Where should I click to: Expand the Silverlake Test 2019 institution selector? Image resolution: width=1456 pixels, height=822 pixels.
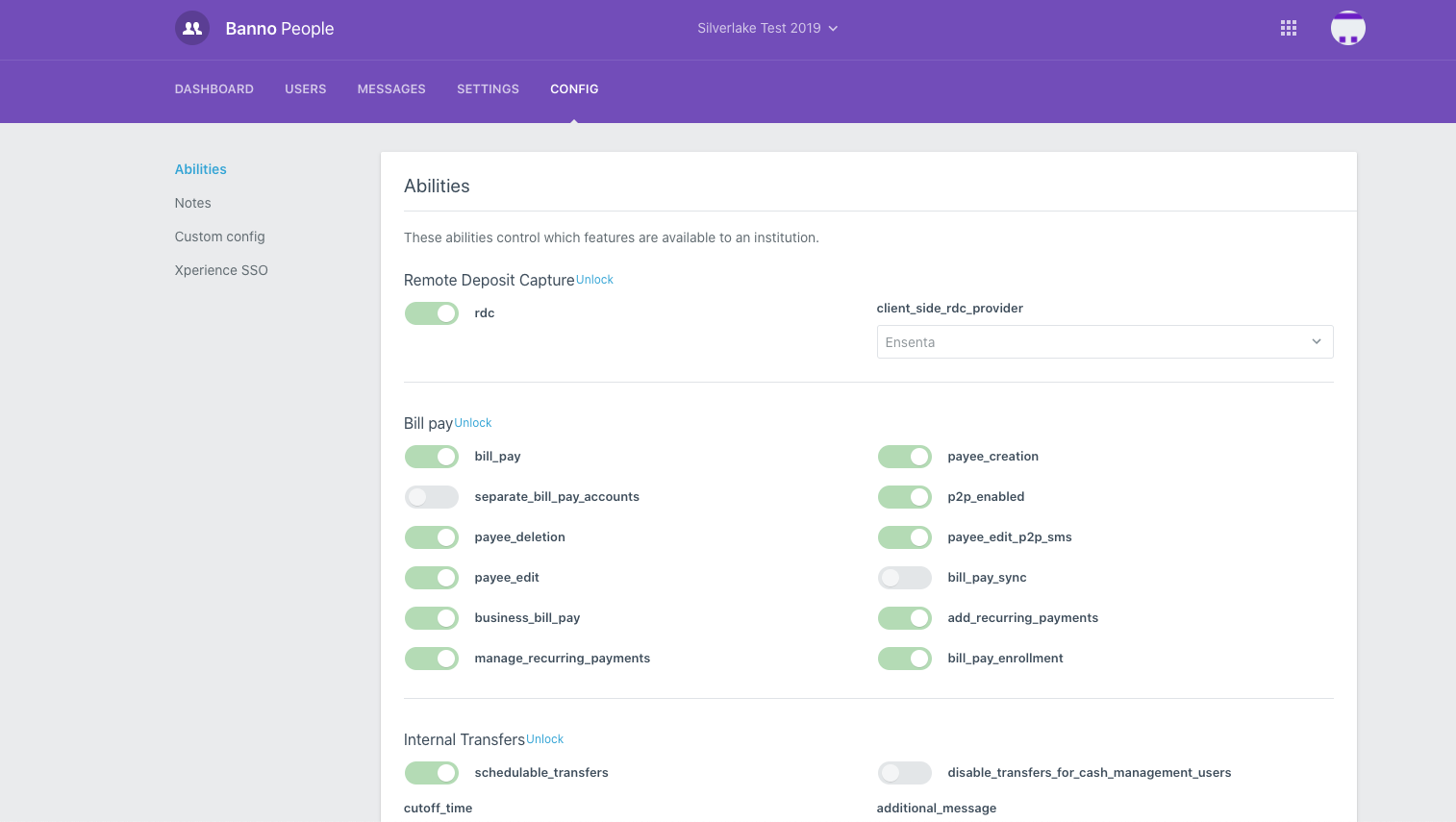click(x=767, y=29)
